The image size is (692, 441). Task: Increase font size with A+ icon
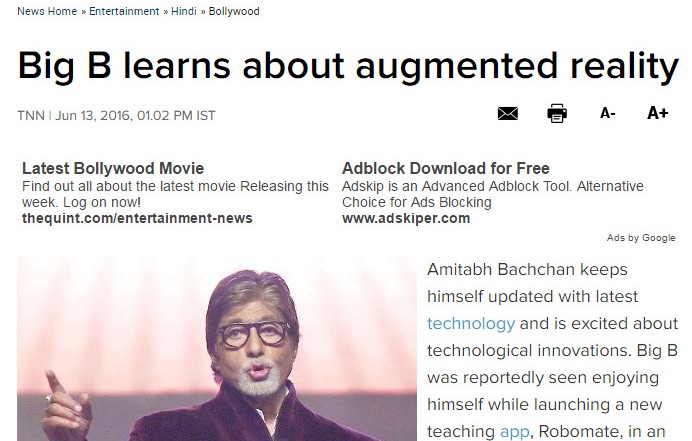[x=658, y=113]
